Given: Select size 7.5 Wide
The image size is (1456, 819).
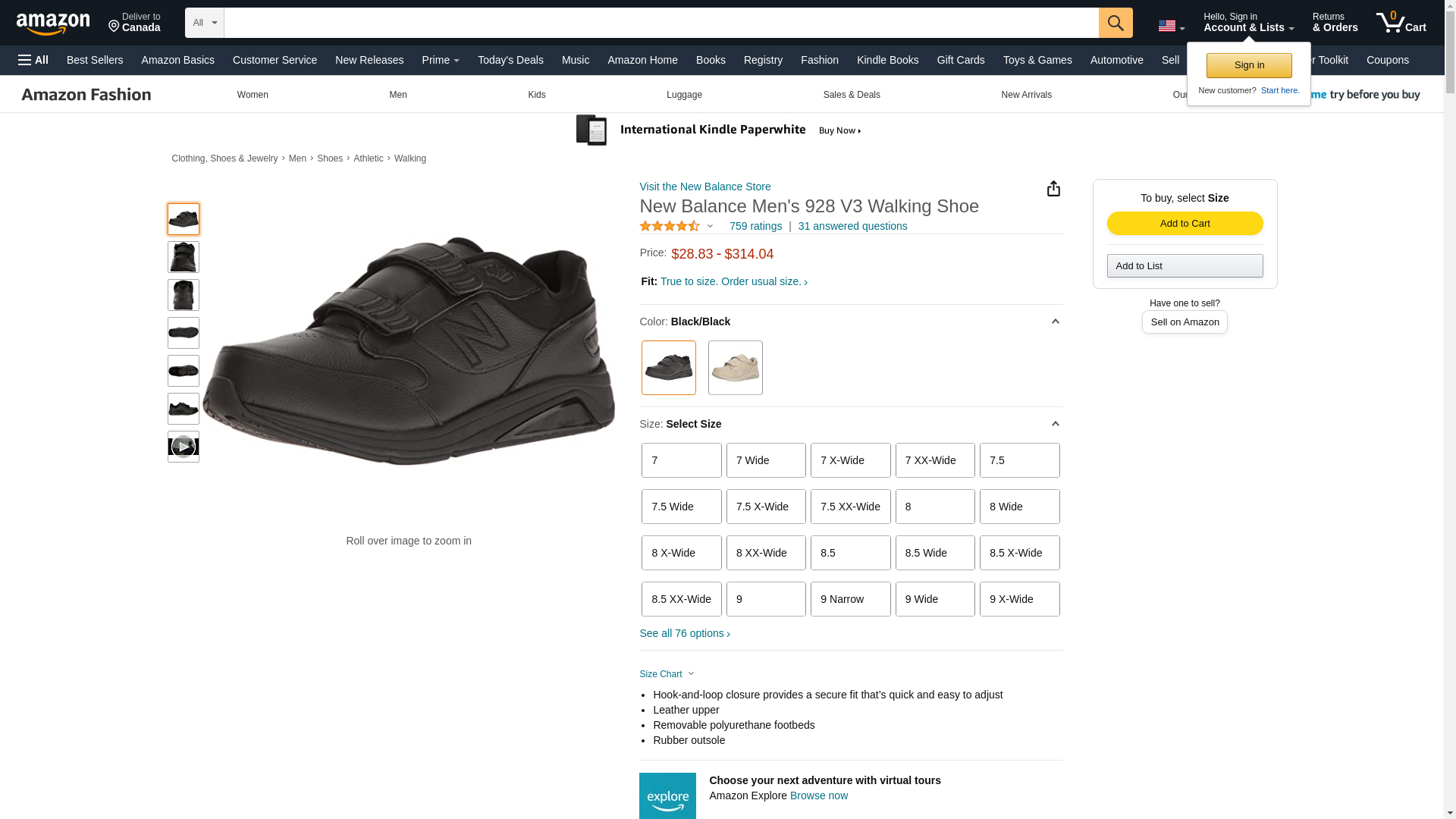Looking at the screenshot, I should (x=681, y=507).
